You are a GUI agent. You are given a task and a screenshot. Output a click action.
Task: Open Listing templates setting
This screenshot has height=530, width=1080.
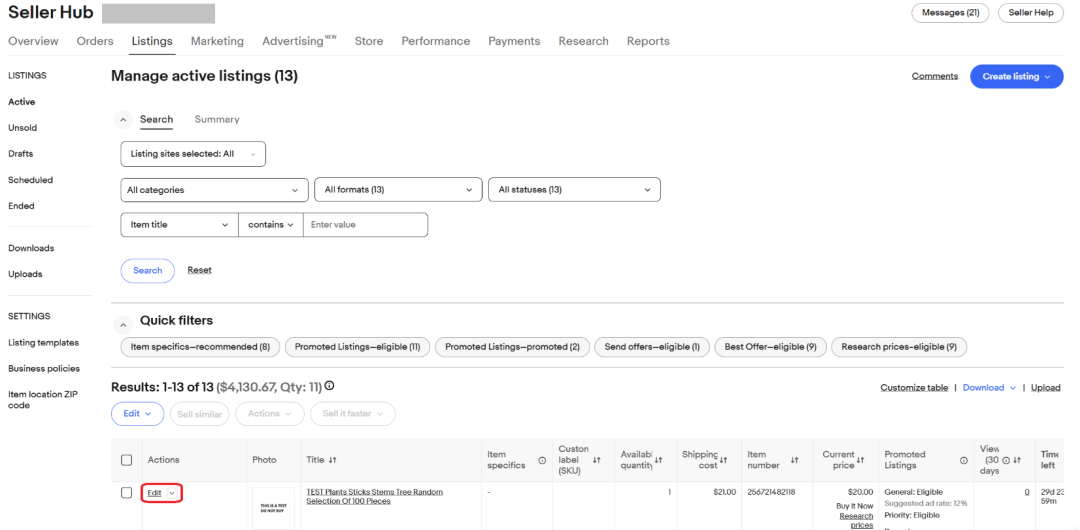(x=43, y=343)
